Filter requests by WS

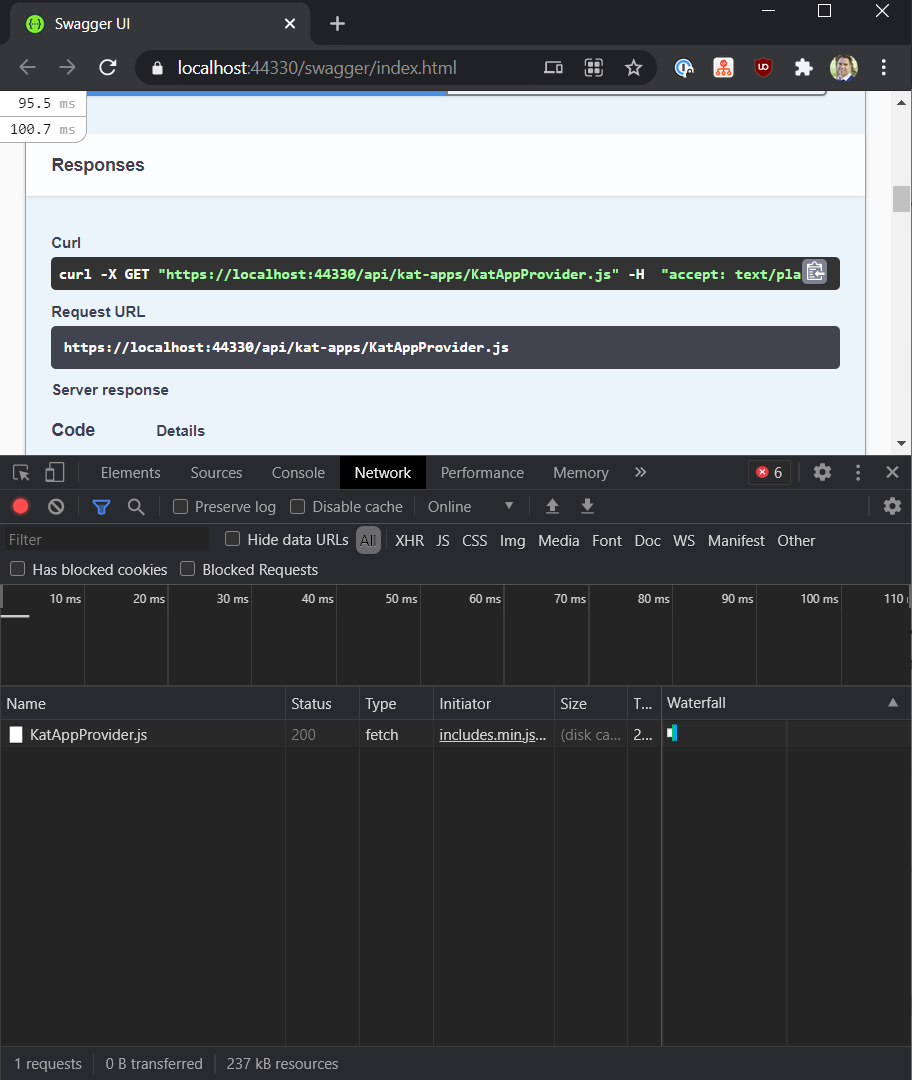pos(684,541)
